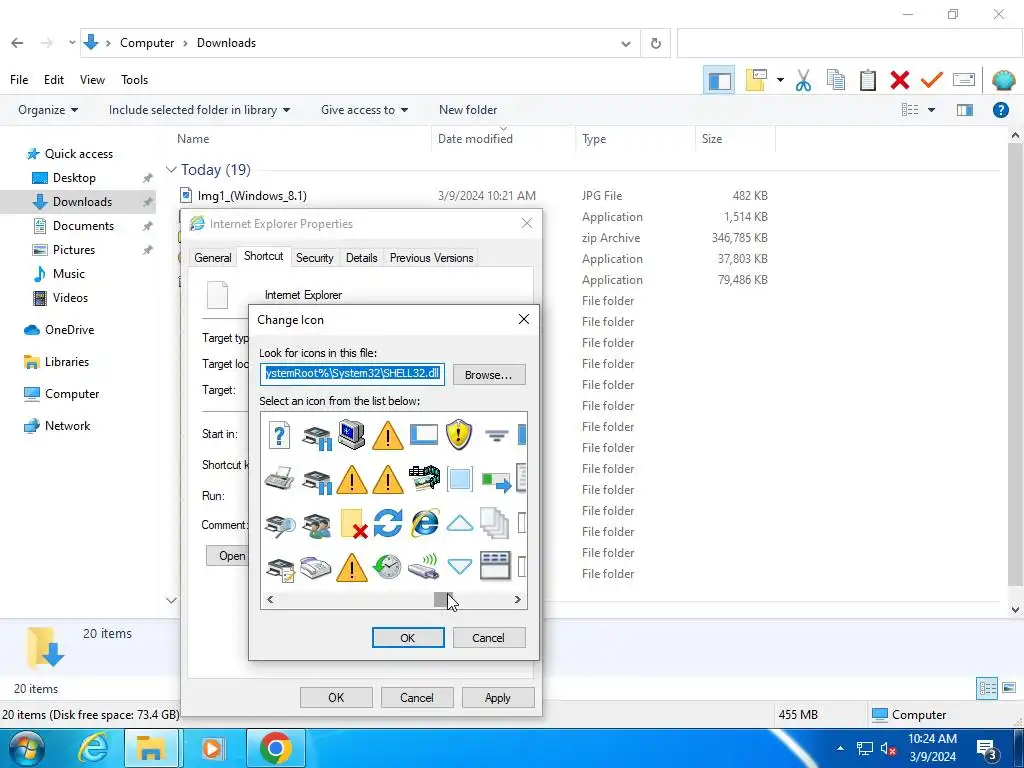
Task: Click the New folder button
Action: tap(468, 110)
